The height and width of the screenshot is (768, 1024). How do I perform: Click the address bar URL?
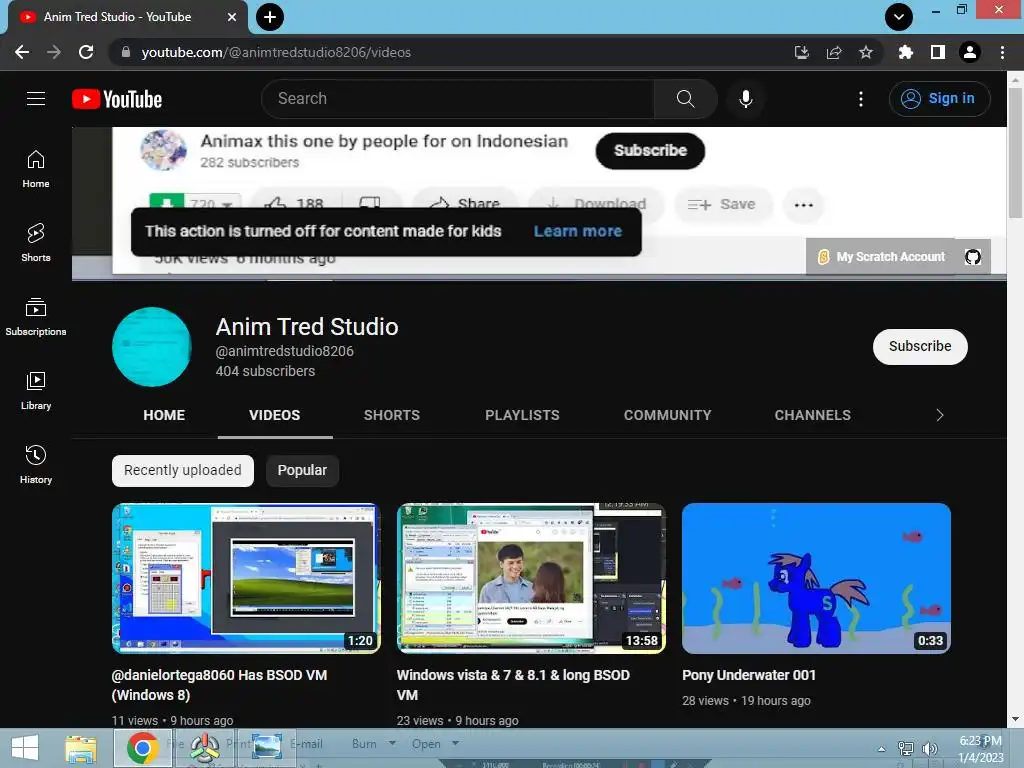(276, 52)
